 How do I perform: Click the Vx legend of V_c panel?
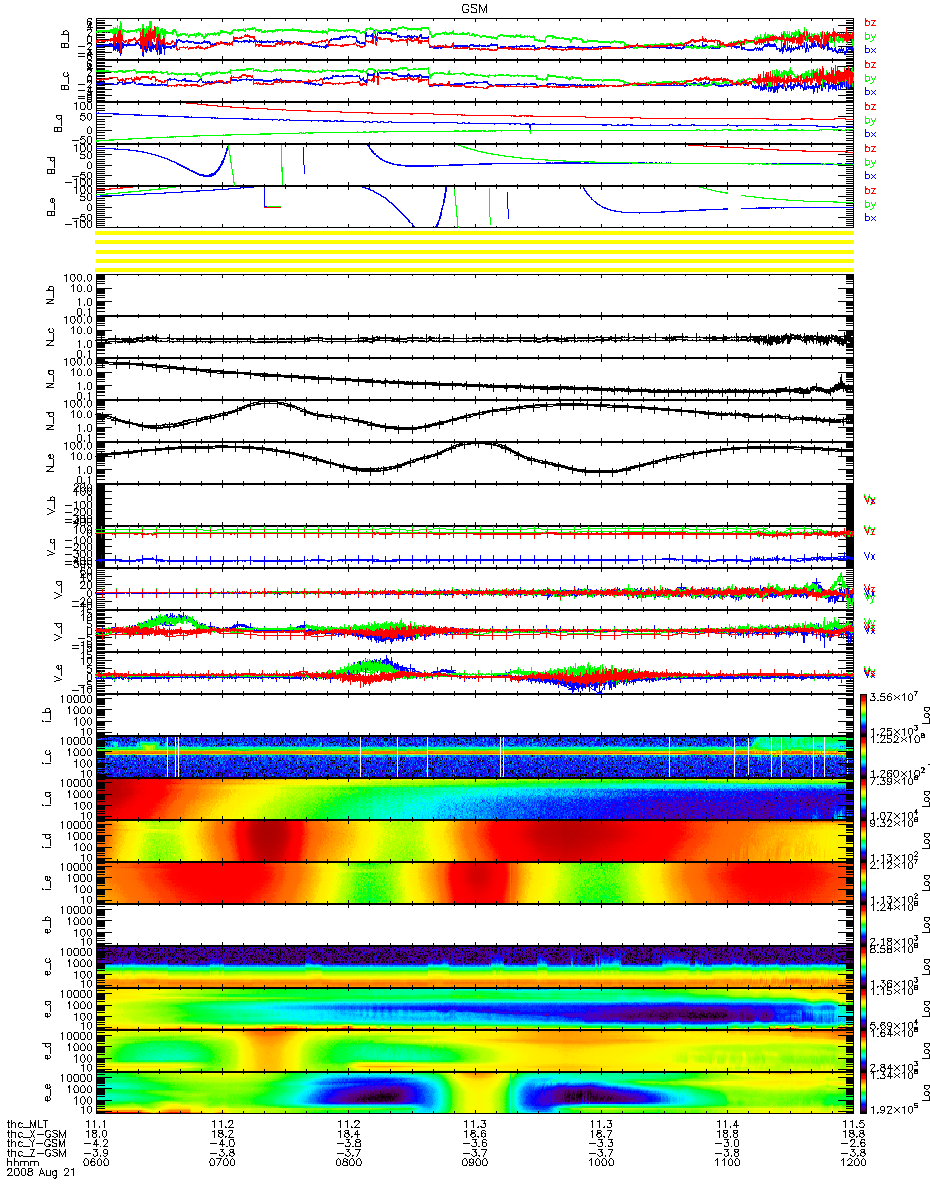(x=870, y=556)
